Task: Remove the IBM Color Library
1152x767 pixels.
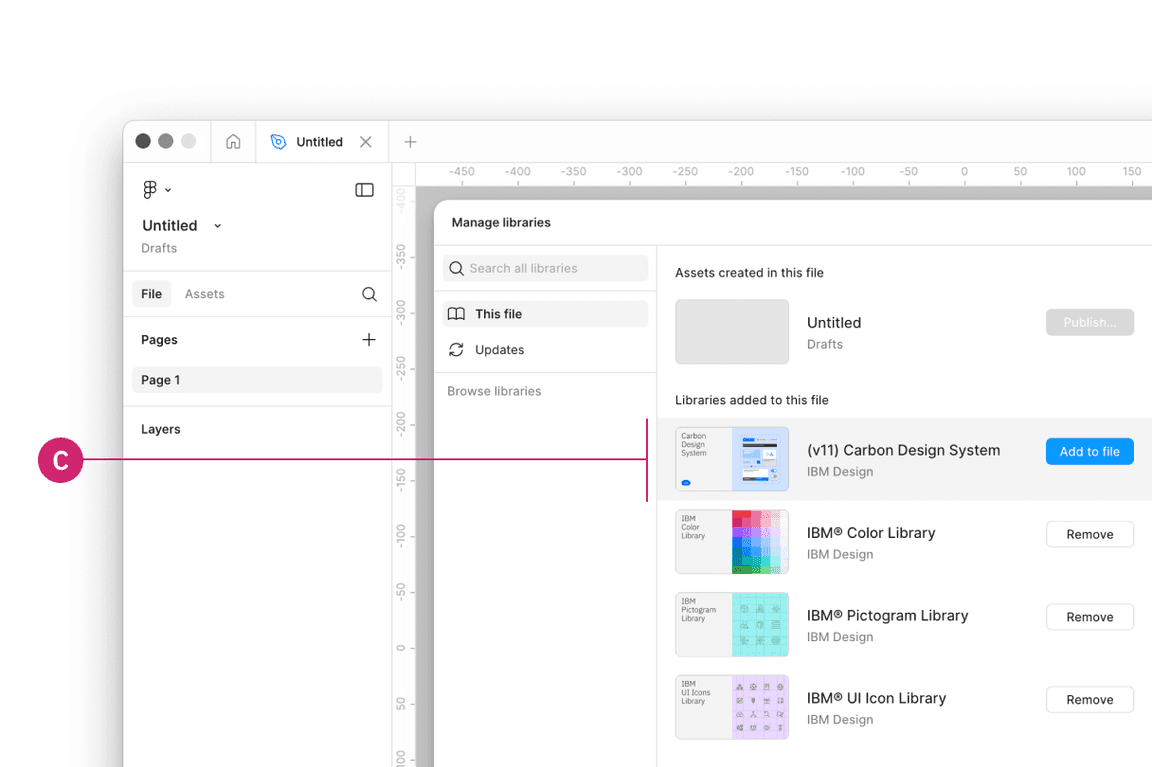Action: coord(1089,534)
